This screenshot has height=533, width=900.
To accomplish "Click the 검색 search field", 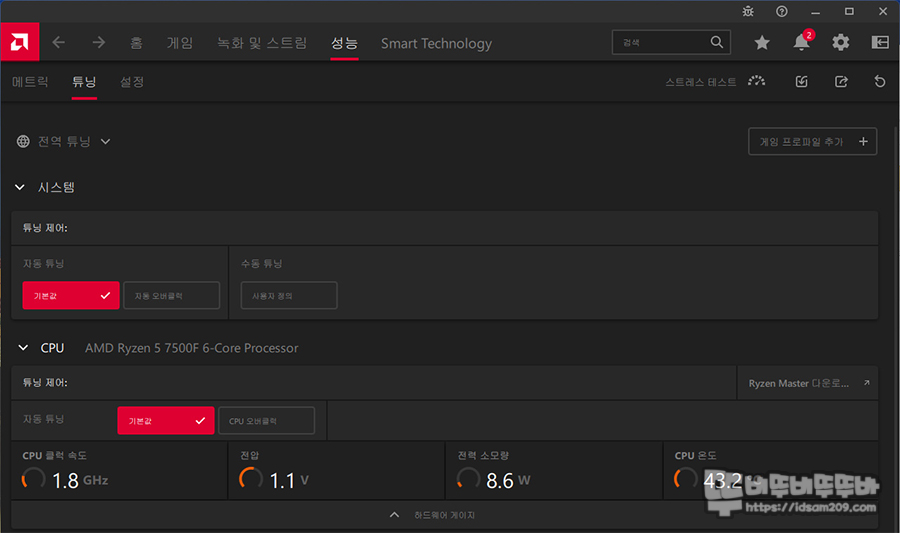I will coord(671,42).
